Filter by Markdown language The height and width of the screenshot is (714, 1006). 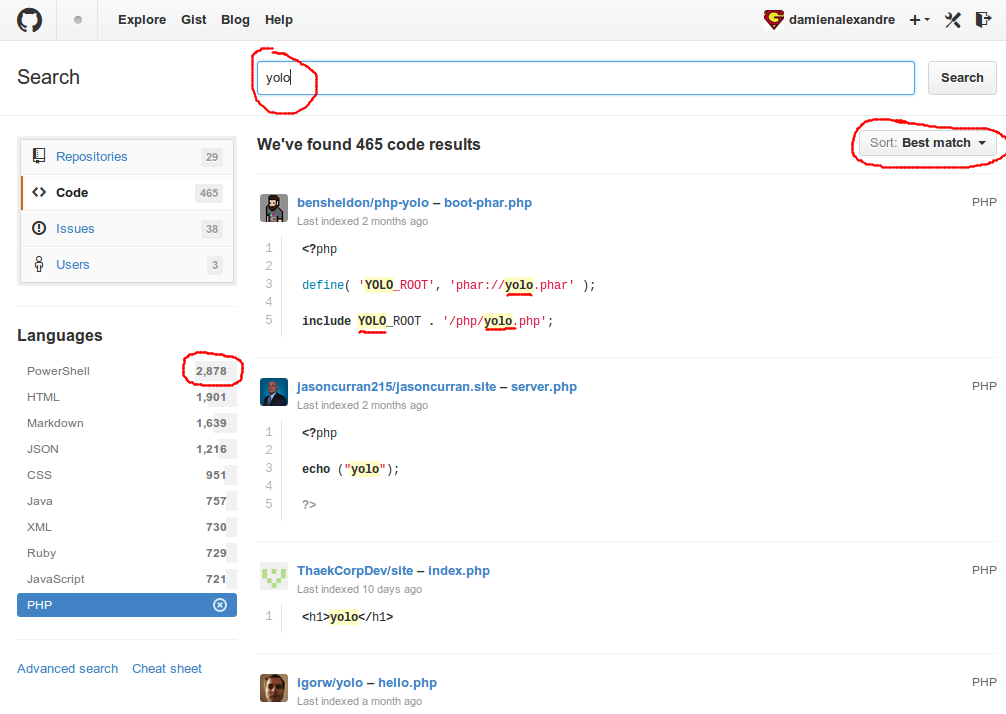pos(127,423)
